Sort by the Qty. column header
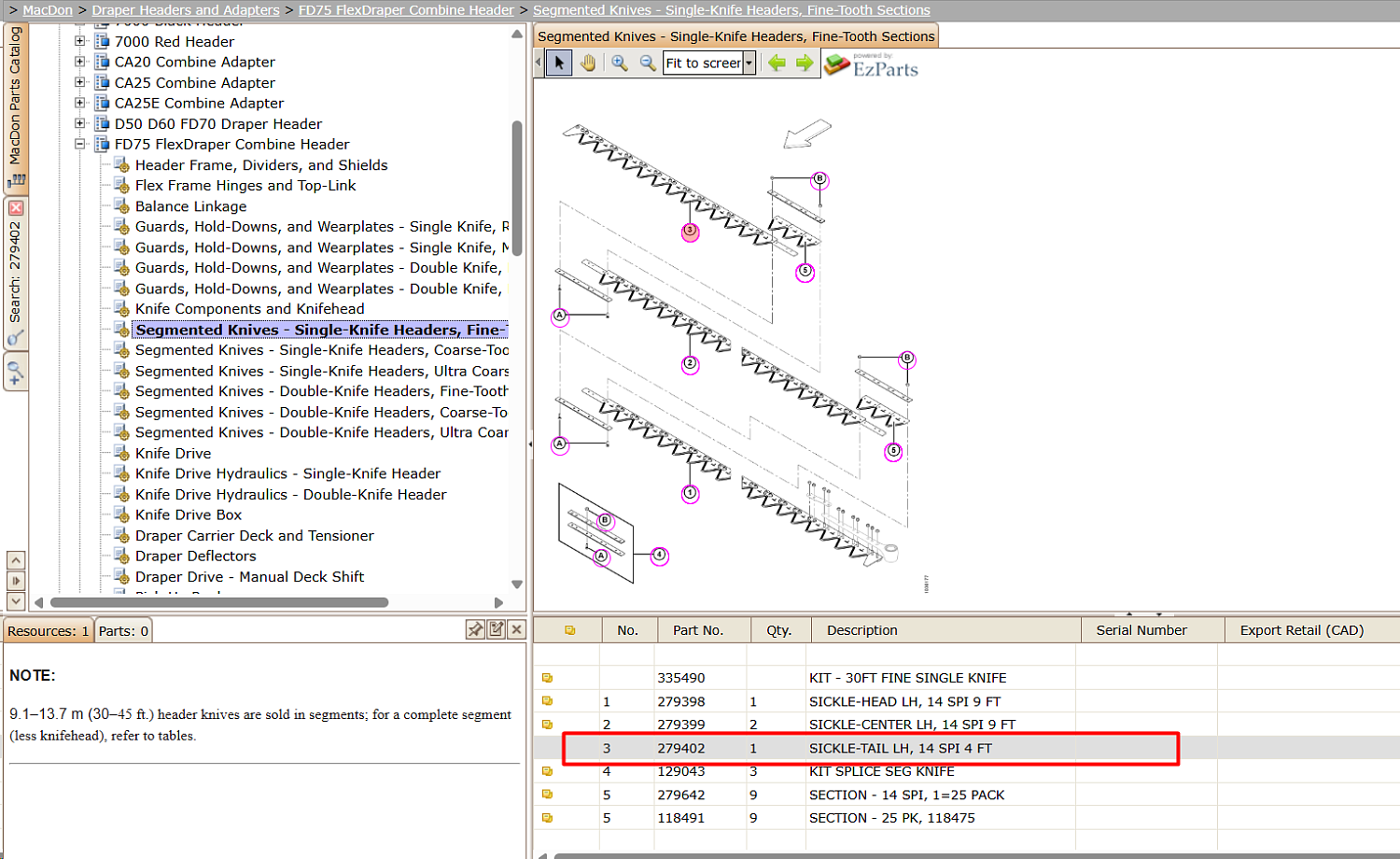Screen dimensions: 1400x859 [x=779, y=630]
